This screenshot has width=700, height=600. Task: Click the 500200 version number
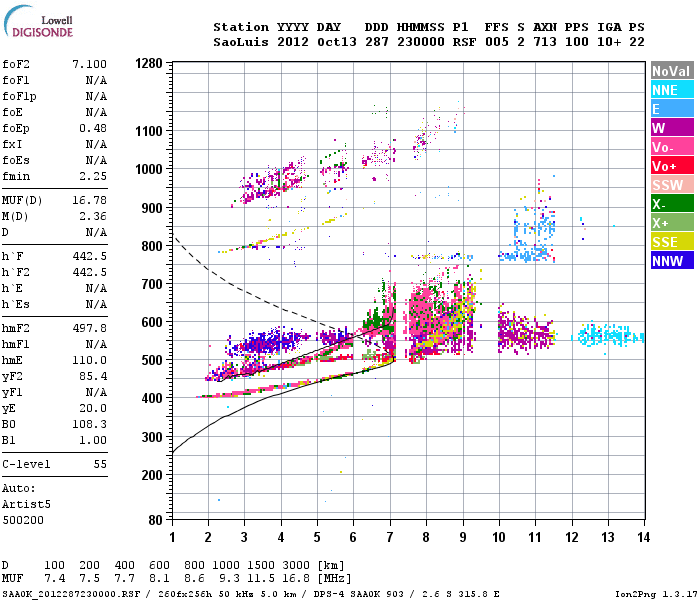pyautogui.click(x=23, y=521)
